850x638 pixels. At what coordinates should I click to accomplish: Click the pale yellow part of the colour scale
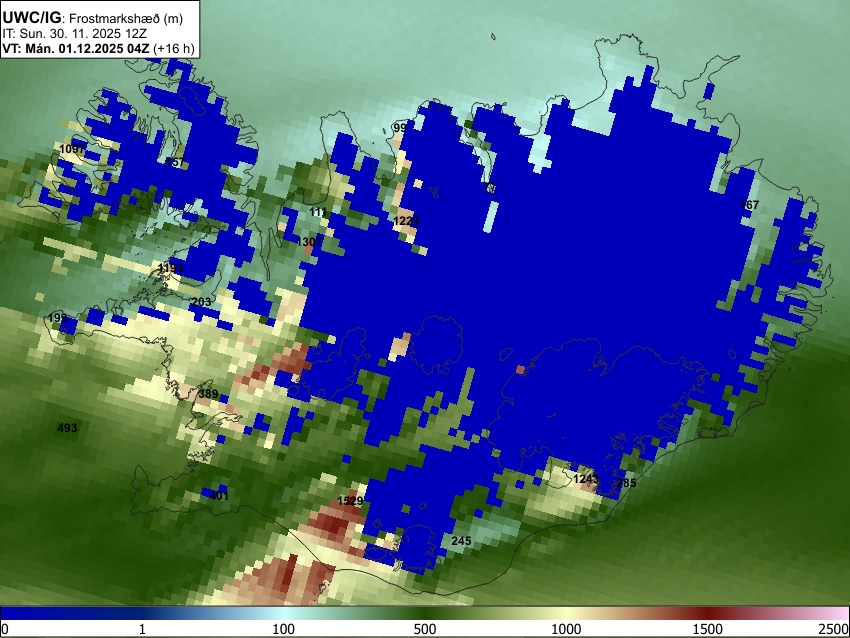click(566, 614)
